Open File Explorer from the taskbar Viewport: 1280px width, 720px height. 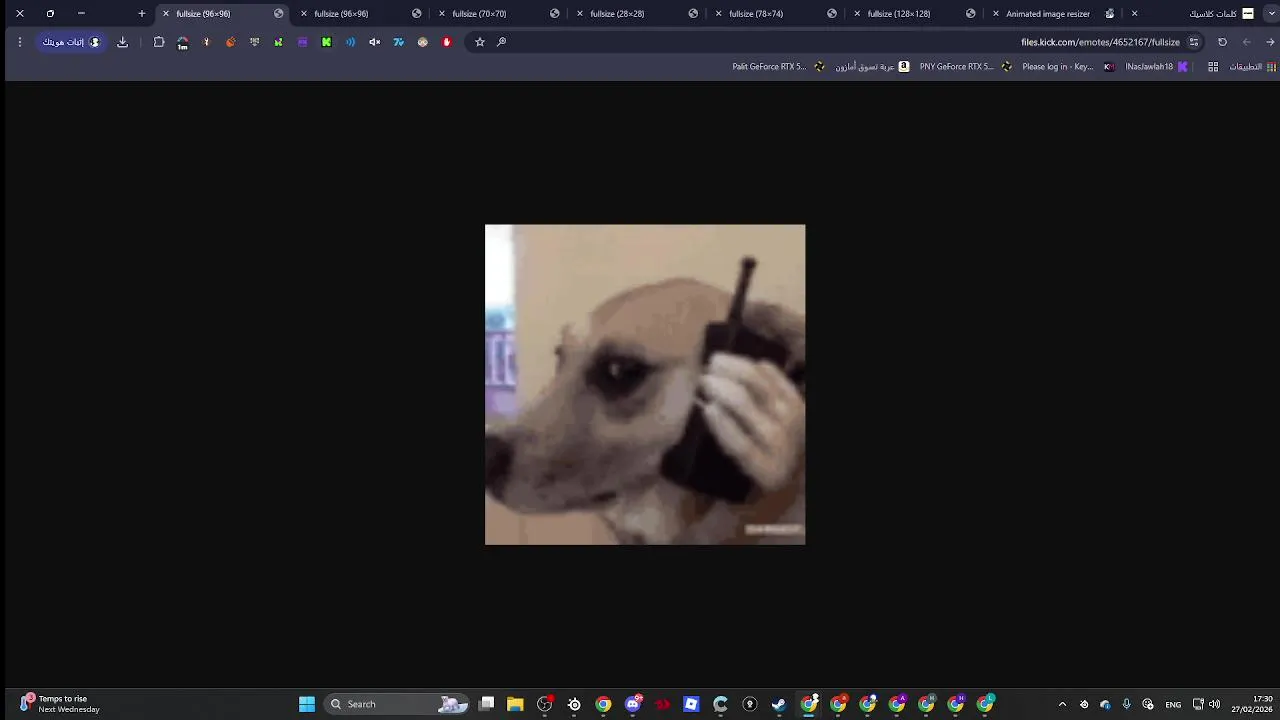click(x=515, y=704)
